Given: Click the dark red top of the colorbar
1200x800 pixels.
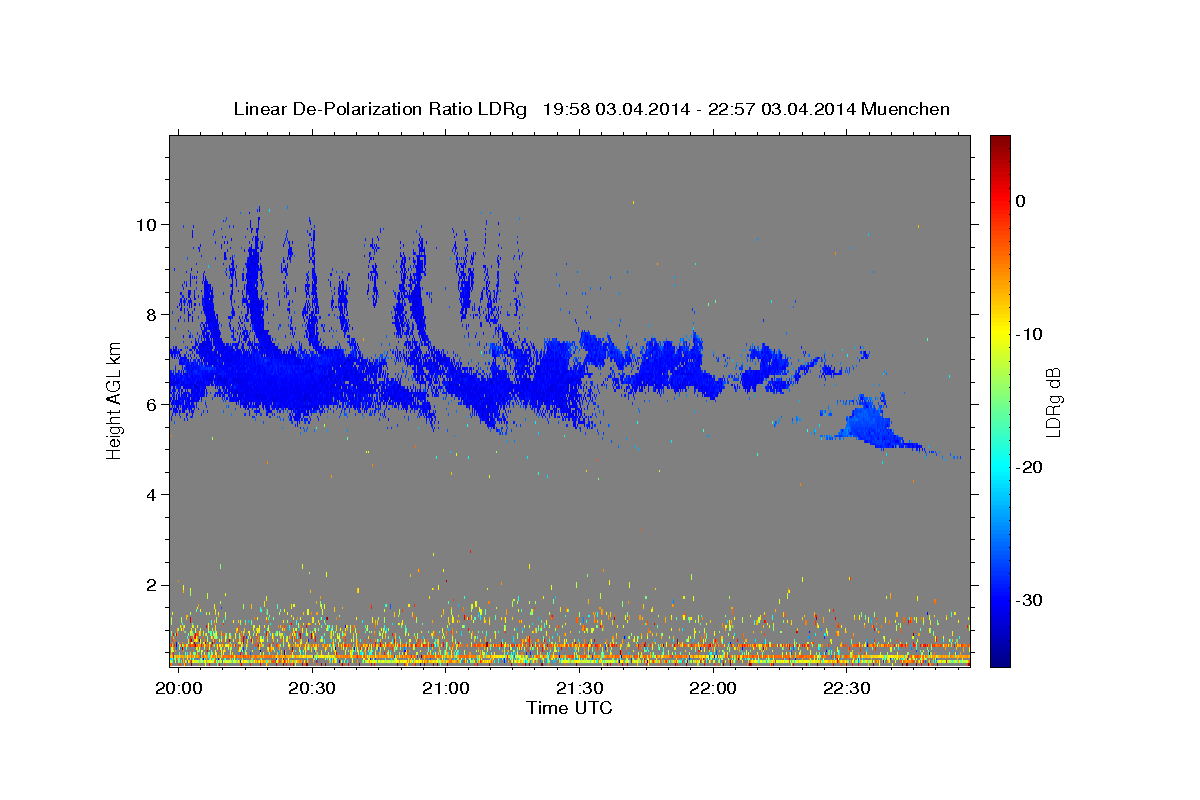Looking at the screenshot, I should click(999, 142).
